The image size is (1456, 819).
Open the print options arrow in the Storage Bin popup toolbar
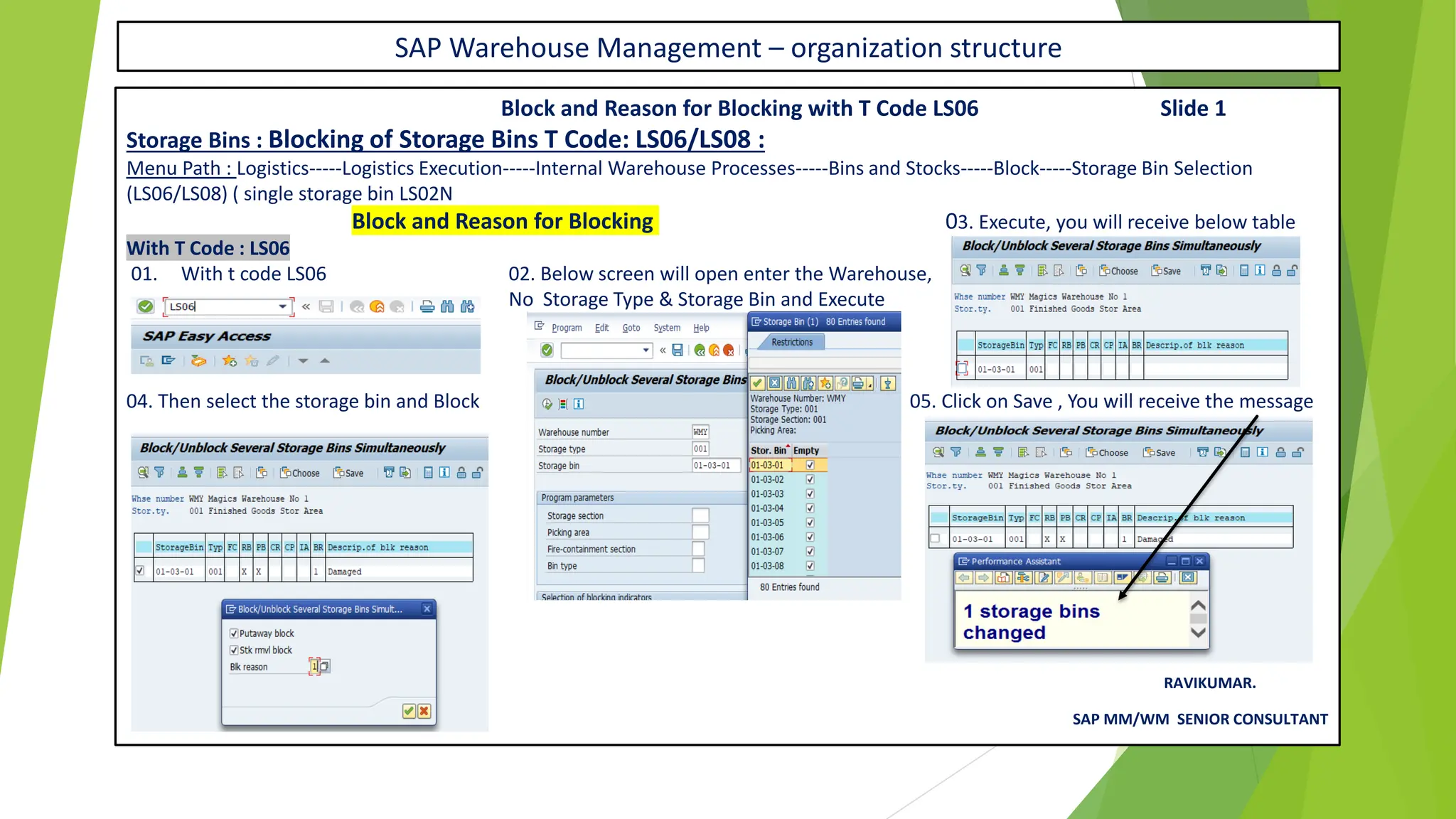(870, 385)
